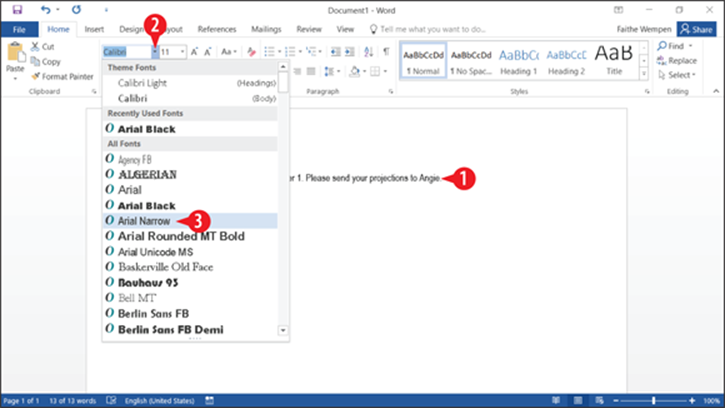Click the font list scroll down arrow
725x408 pixels.
(283, 330)
